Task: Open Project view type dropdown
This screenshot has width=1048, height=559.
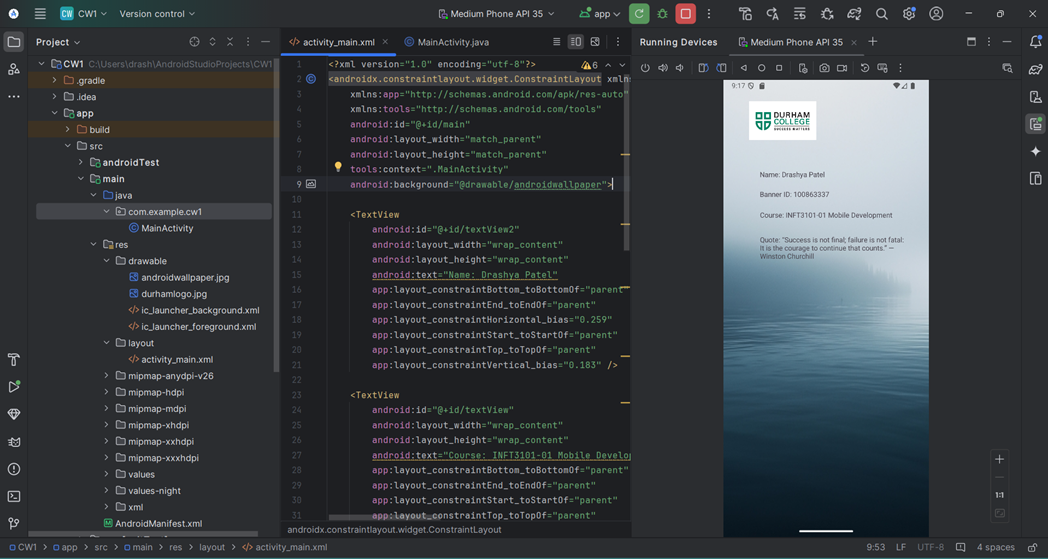Action: (x=57, y=41)
